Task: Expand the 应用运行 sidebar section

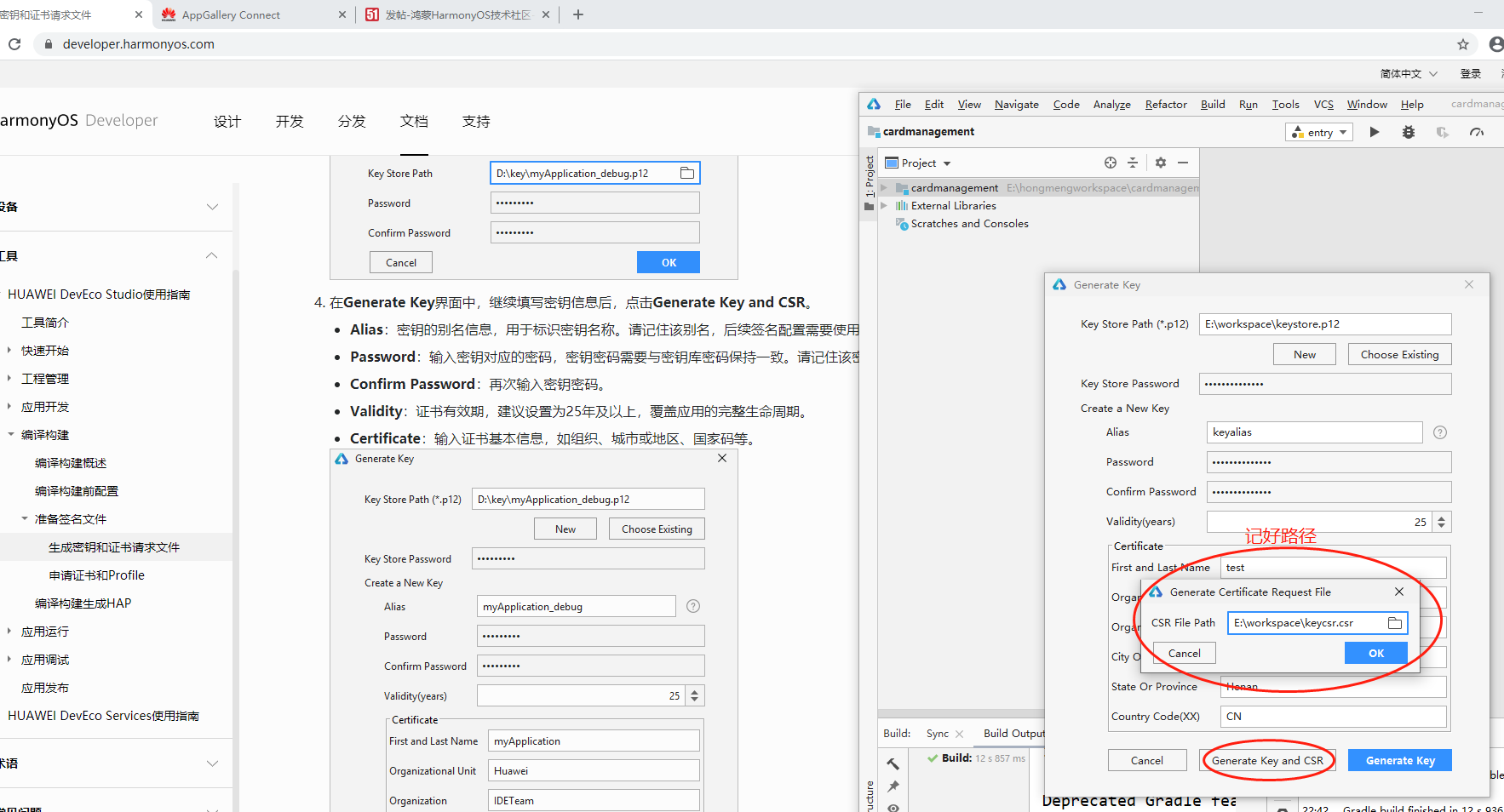Action: coord(10,632)
